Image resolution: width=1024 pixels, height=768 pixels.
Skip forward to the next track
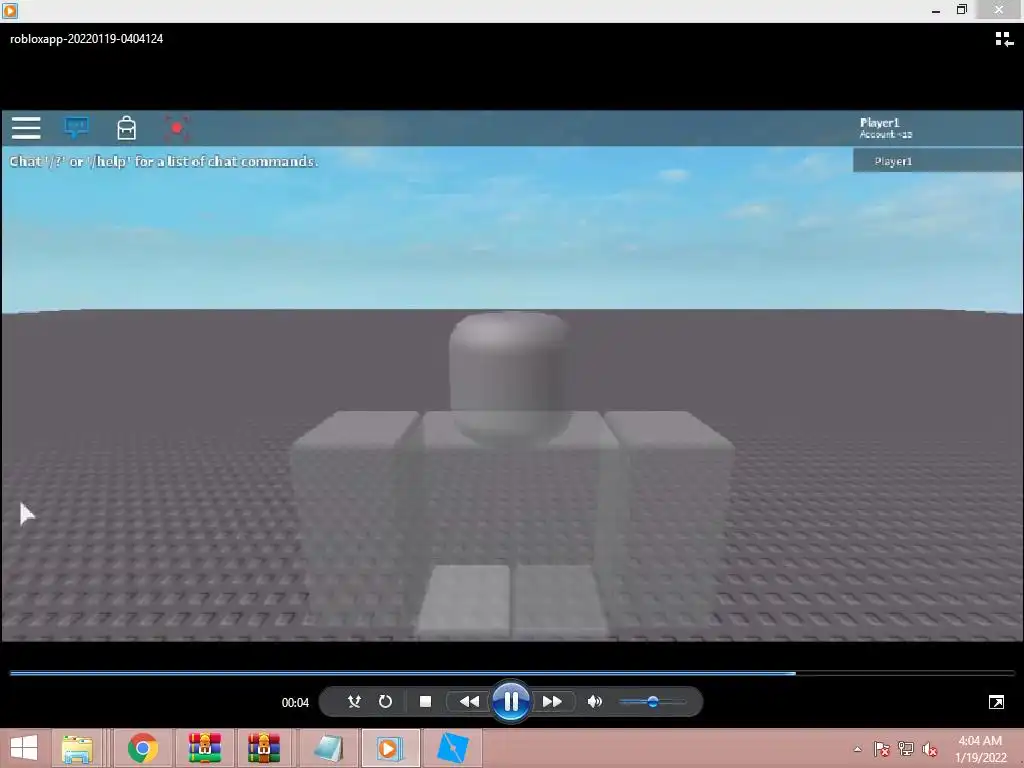tap(552, 701)
